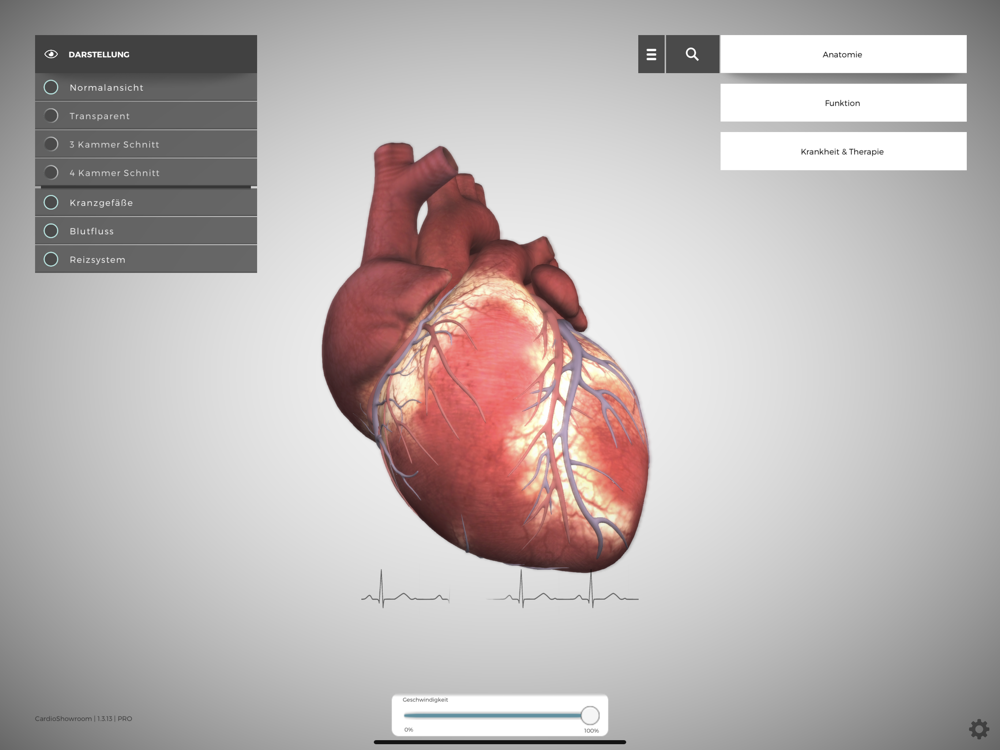The width and height of the screenshot is (1000, 750).
Task: Open settings via the gear icon
Action: [x=978, y=729]
